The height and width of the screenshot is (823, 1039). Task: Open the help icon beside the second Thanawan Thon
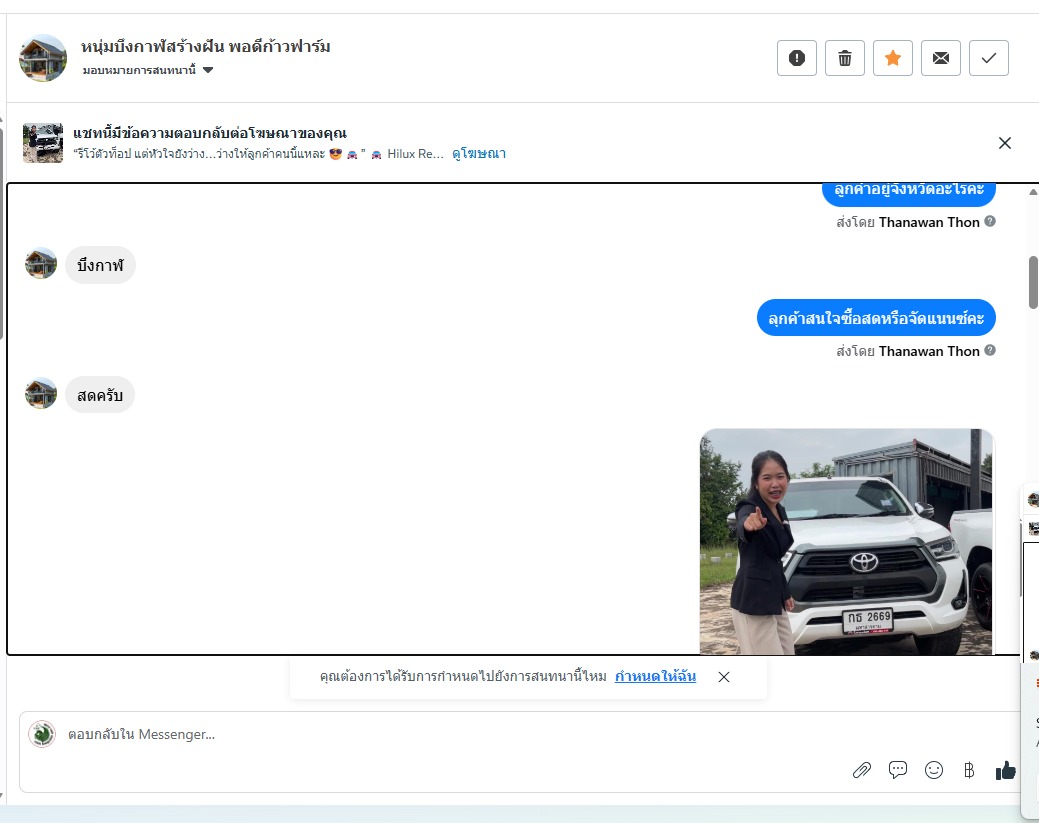point(990,351)
